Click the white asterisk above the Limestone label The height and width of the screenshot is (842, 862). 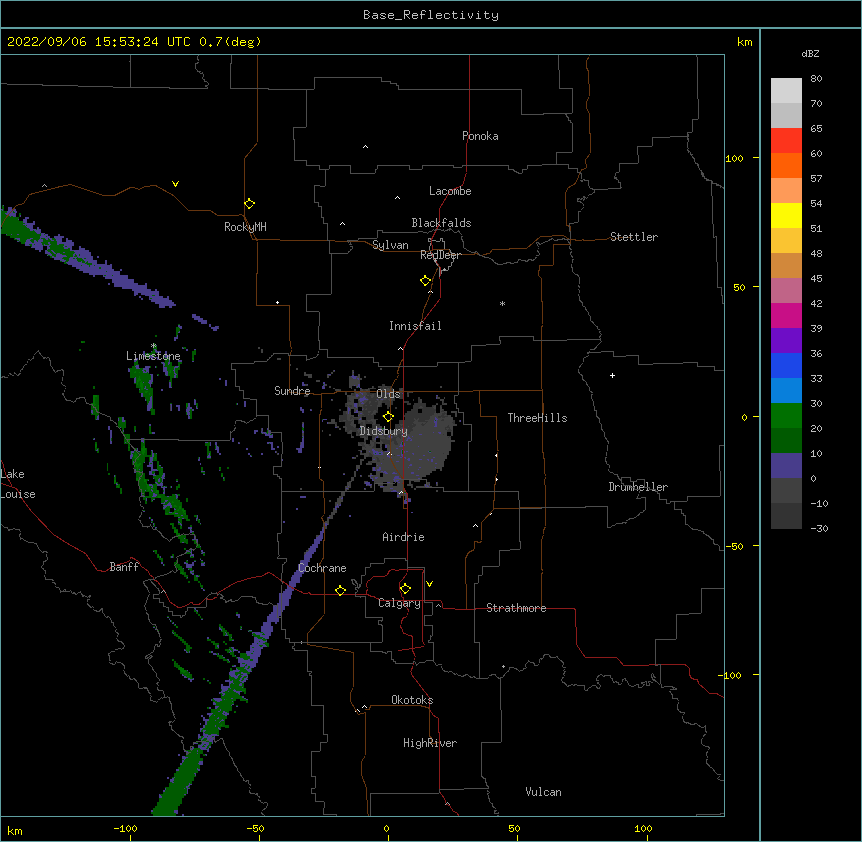pos(154,346)
